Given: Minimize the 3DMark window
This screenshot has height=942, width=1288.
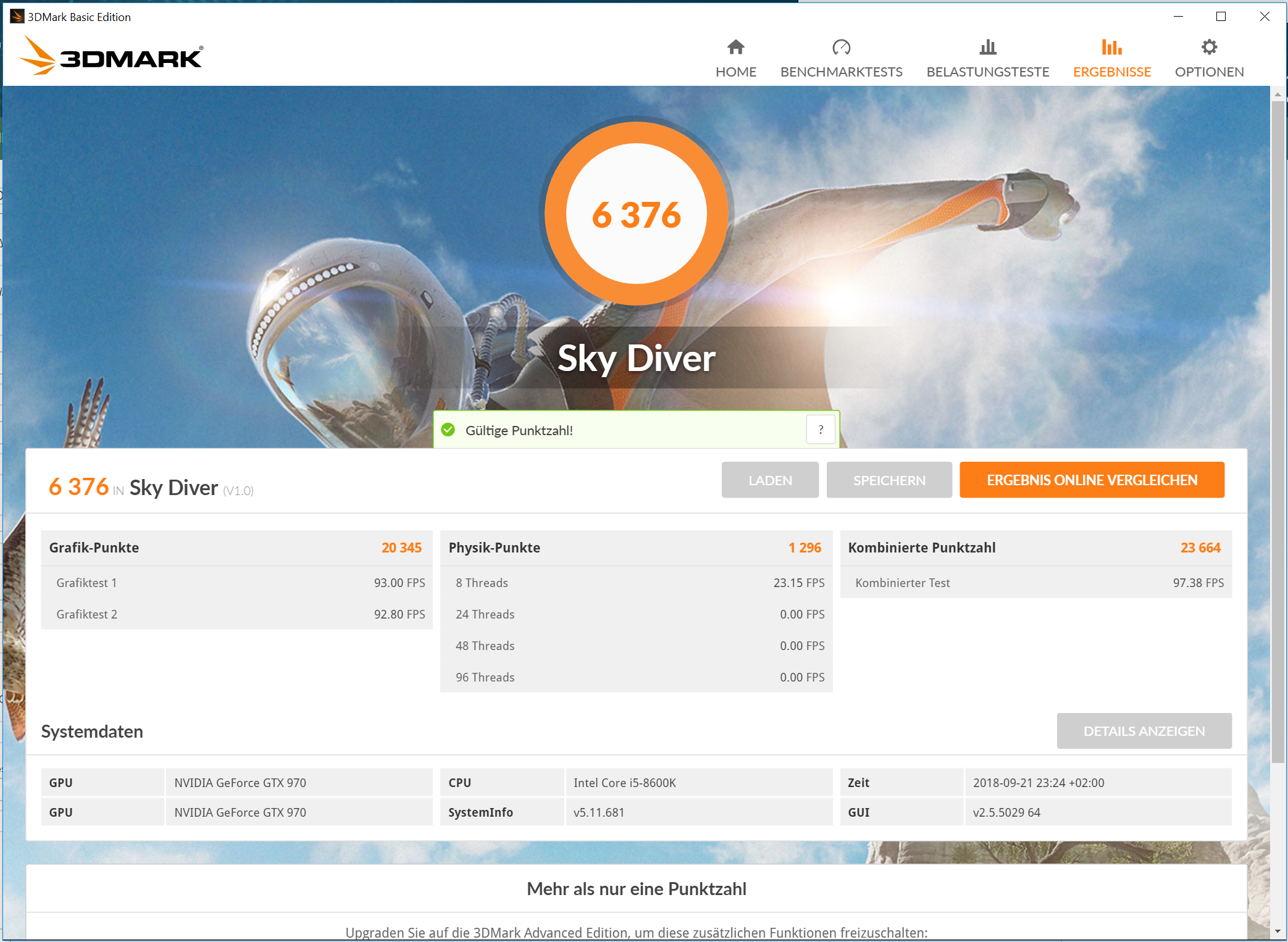Looking at the screenshot, I should 1178,17.
